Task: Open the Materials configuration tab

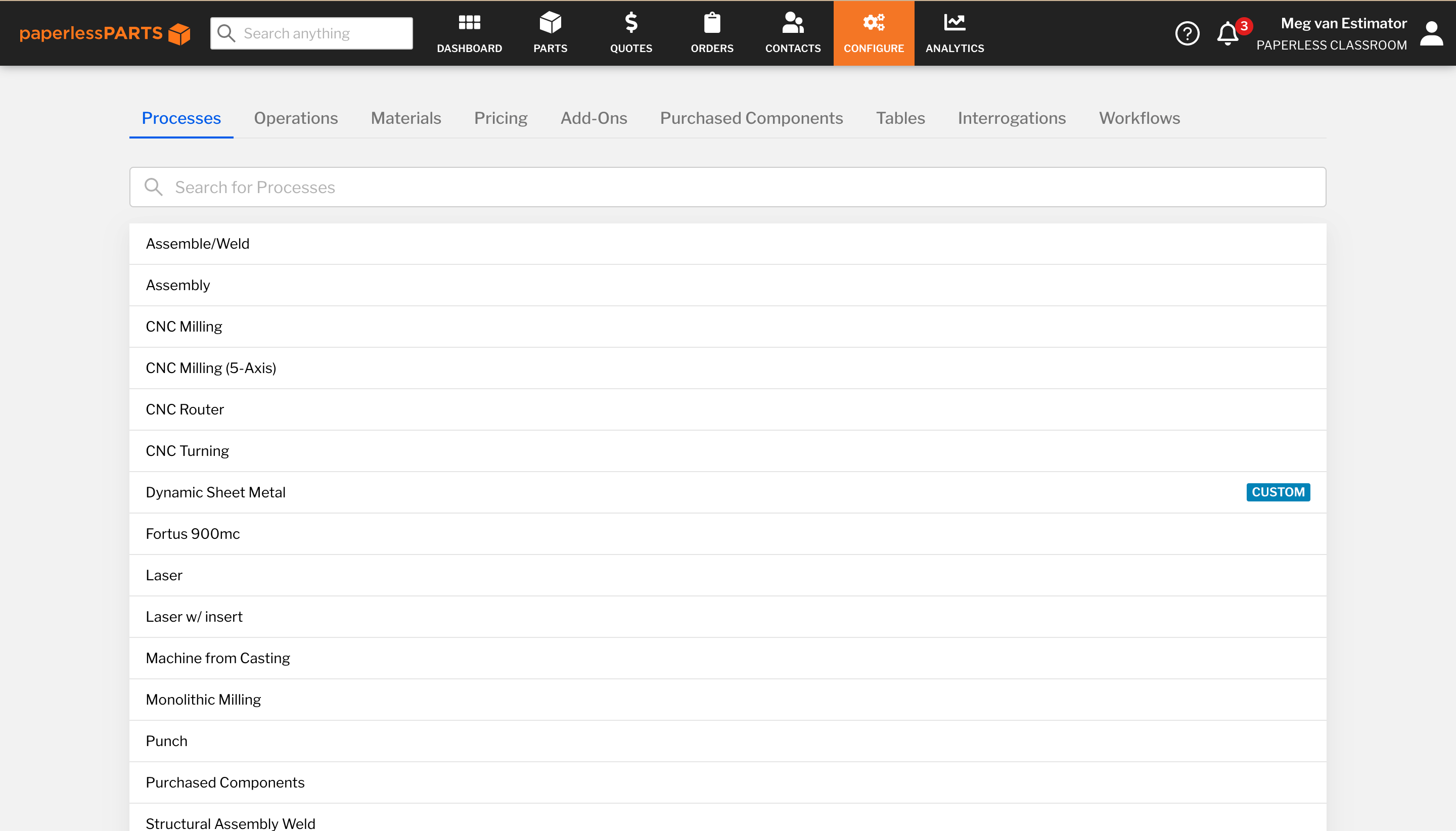Action: click(405, 118)
